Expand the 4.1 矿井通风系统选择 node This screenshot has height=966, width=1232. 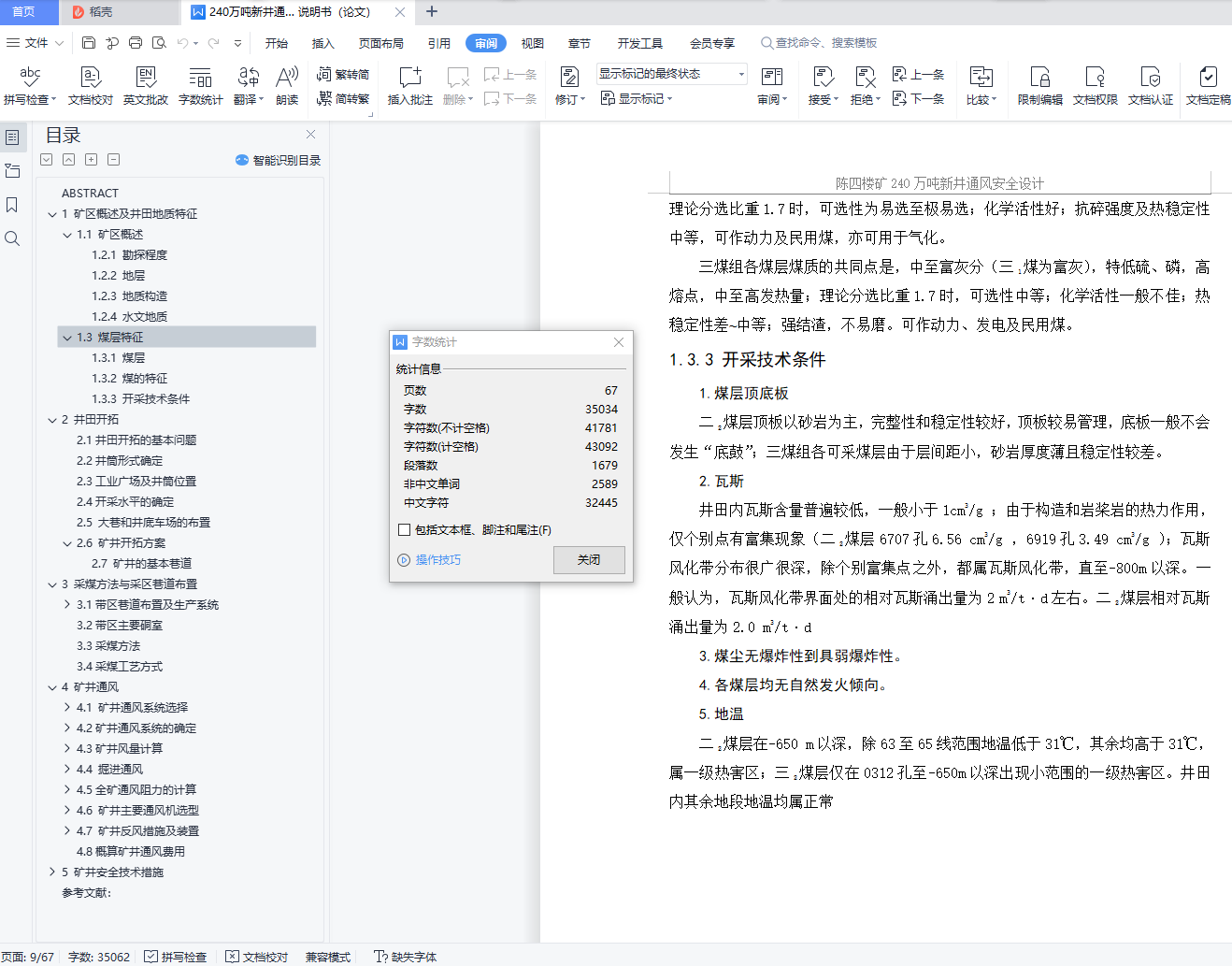point(67,708)
